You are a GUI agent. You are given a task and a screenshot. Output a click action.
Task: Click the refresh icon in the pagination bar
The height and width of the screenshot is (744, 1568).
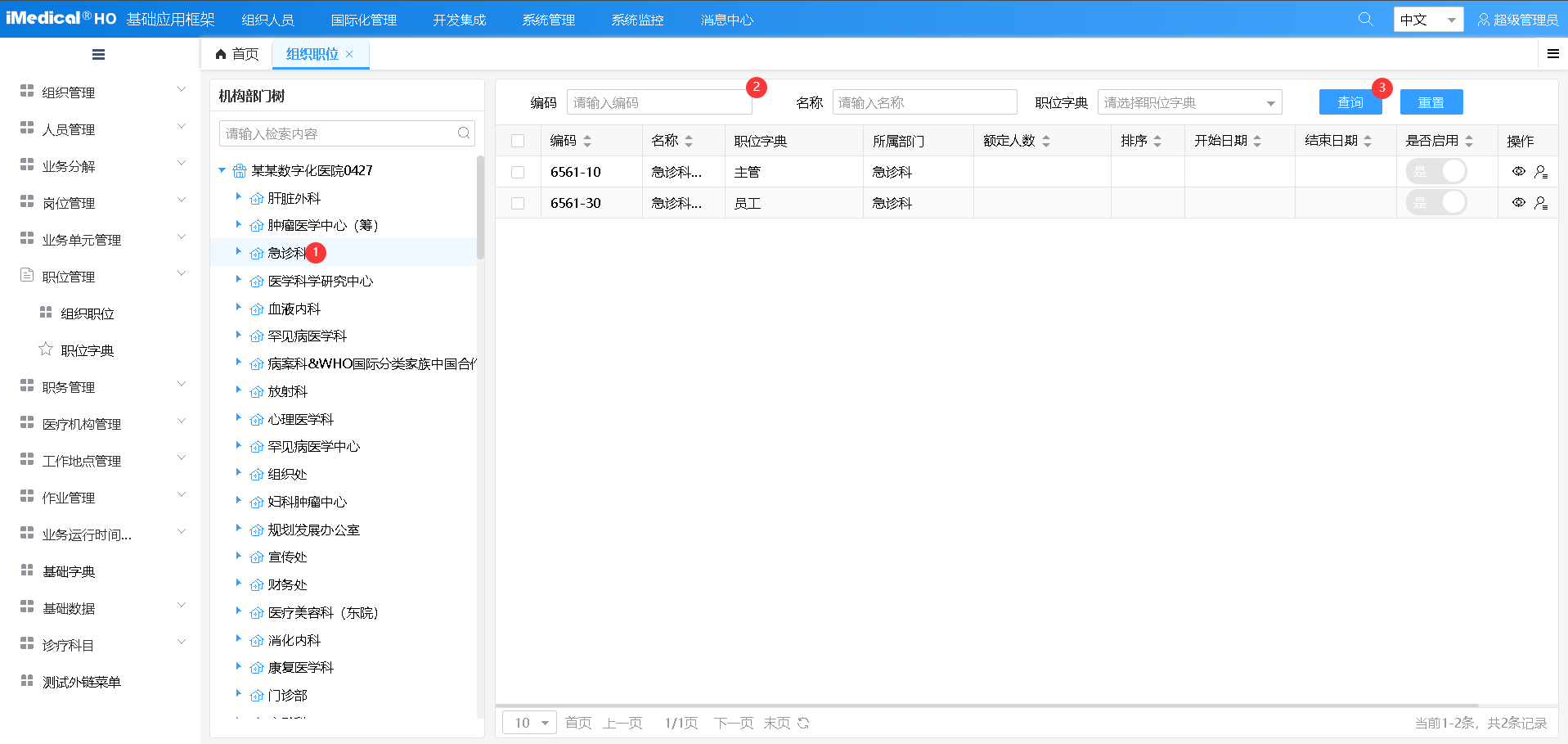click(803, 723)
